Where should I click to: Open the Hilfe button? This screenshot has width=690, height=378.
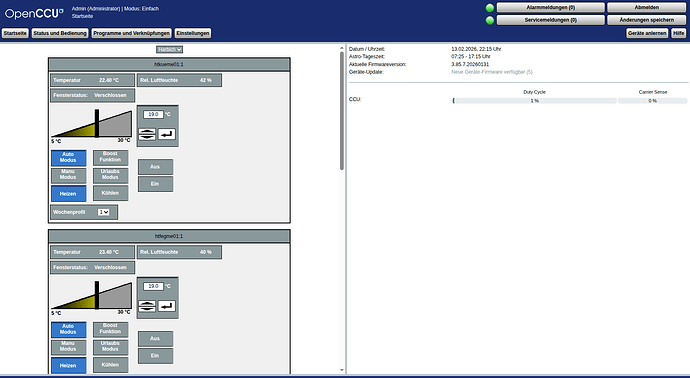coord(679,33)
